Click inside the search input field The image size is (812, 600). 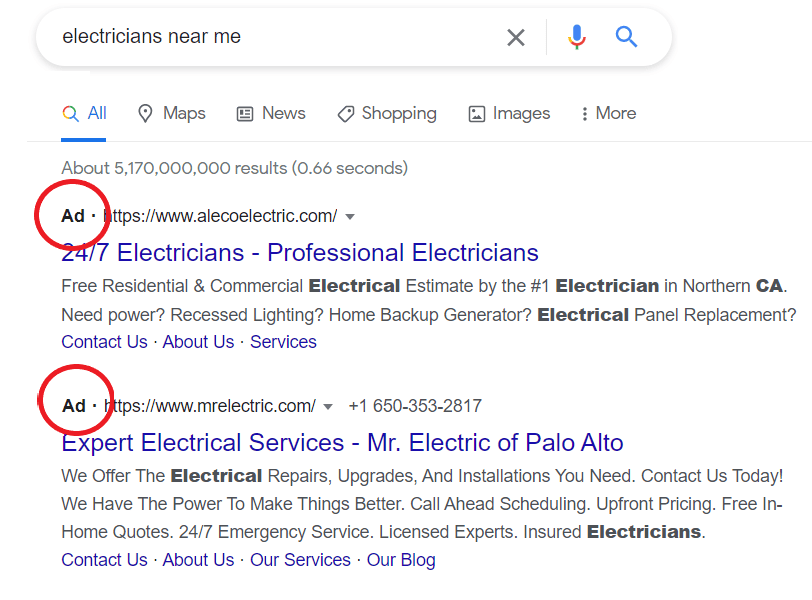point(250,37)
